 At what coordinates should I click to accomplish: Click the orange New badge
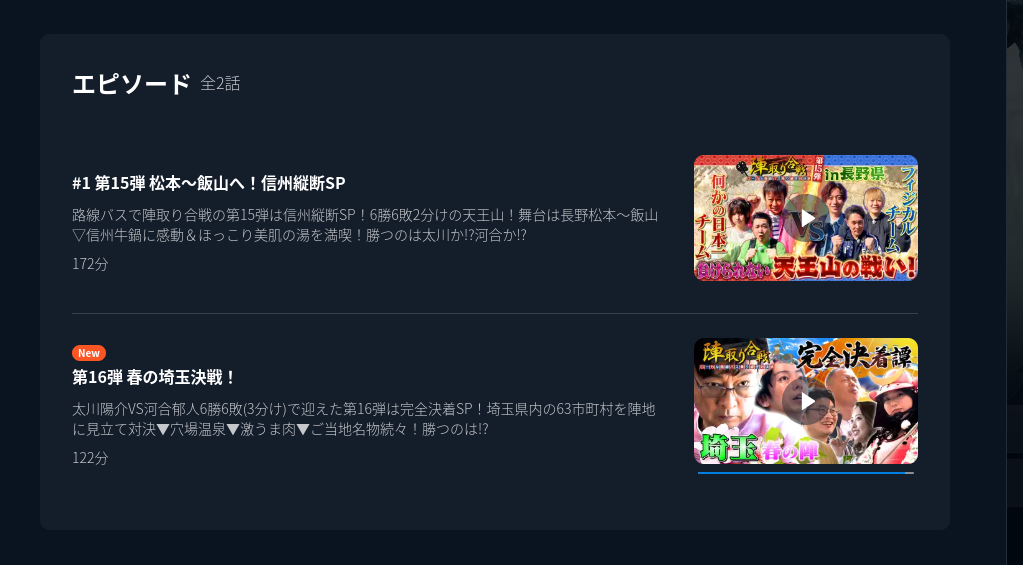point(89,353)
